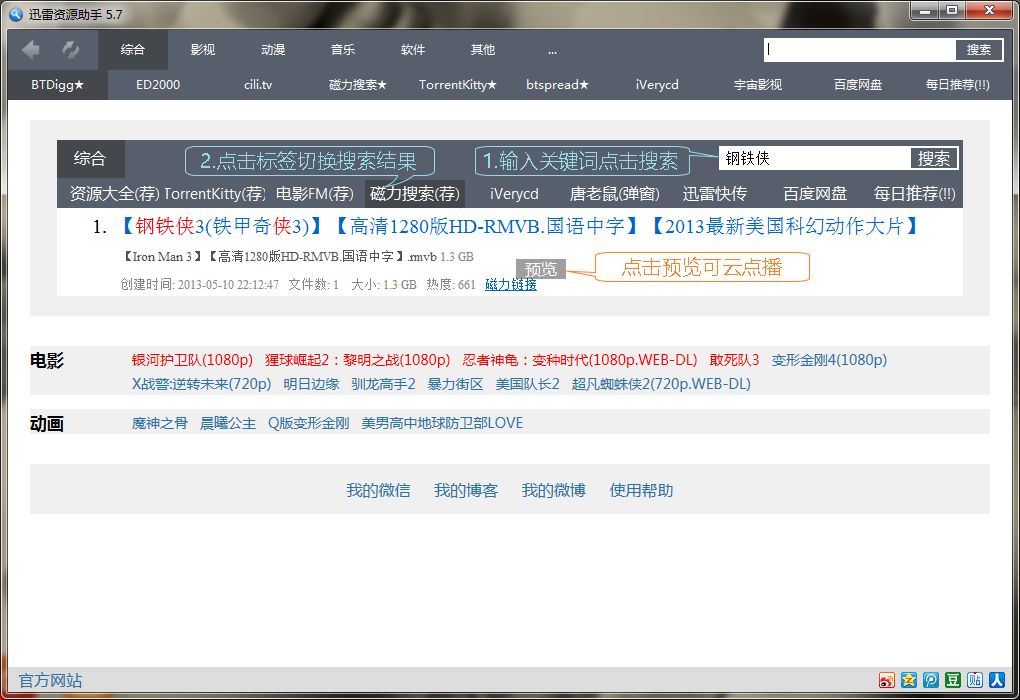Share page via the Sina Weibo icon
This screenshot has width=1020, height=700.
point(887,680)
